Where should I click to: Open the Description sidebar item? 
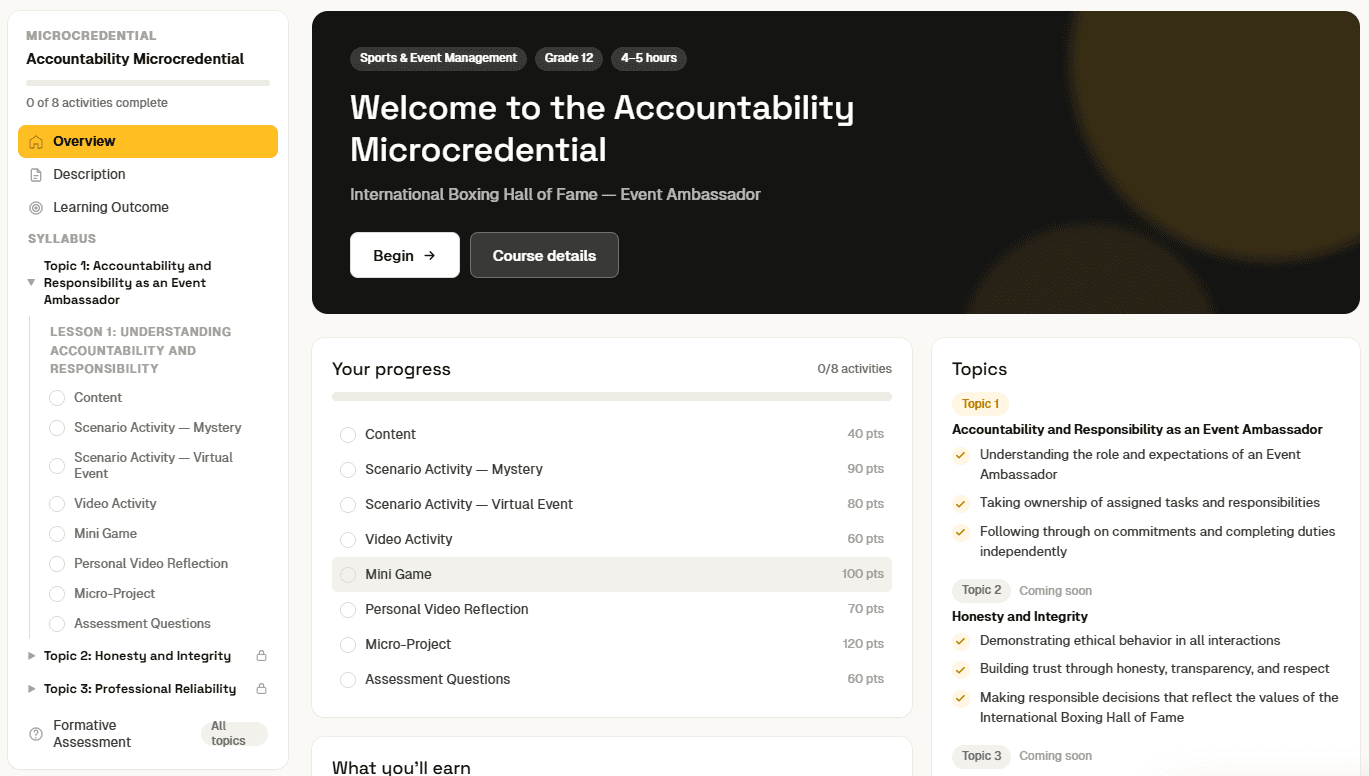[148, 175]
